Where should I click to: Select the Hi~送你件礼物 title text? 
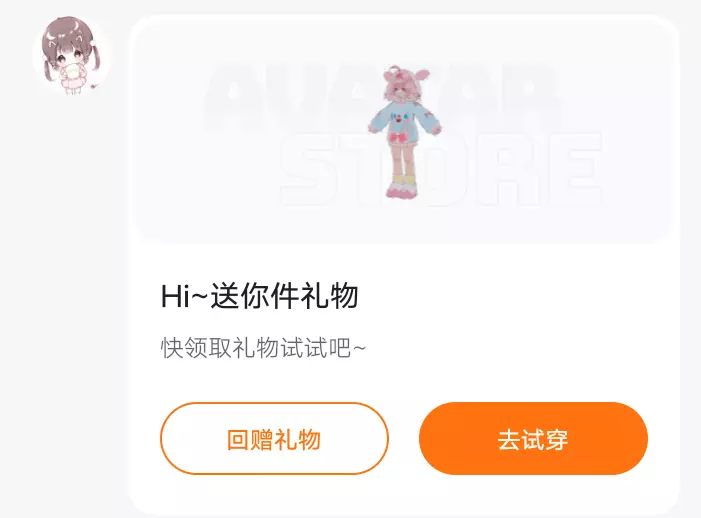click(x=260, y=296)
